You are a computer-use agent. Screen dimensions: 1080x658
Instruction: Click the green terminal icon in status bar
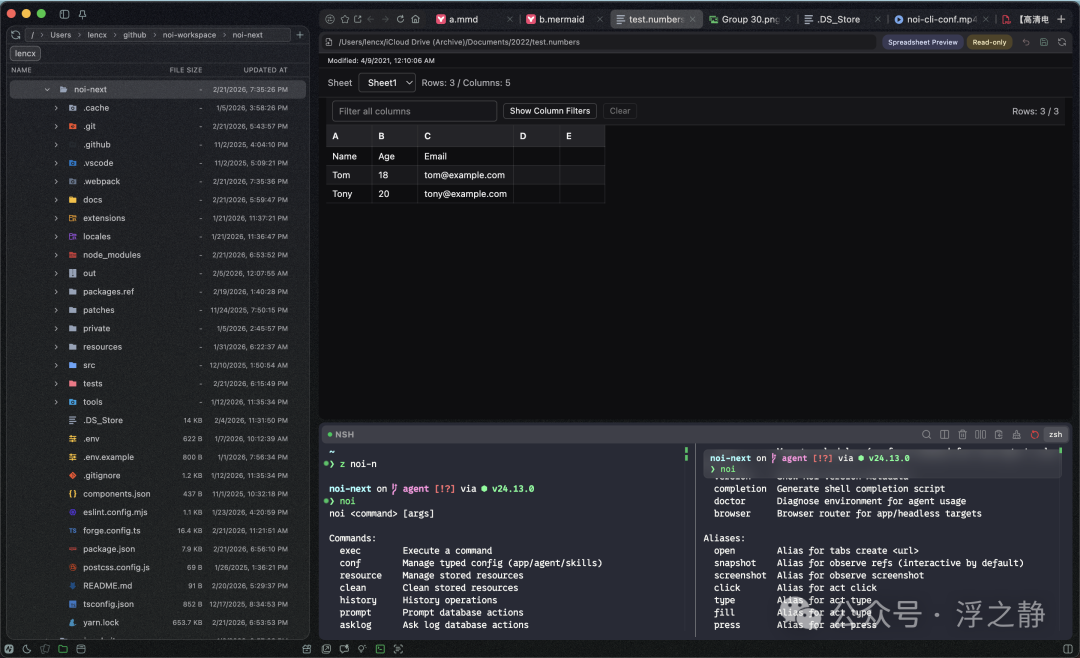click(380, 649)
